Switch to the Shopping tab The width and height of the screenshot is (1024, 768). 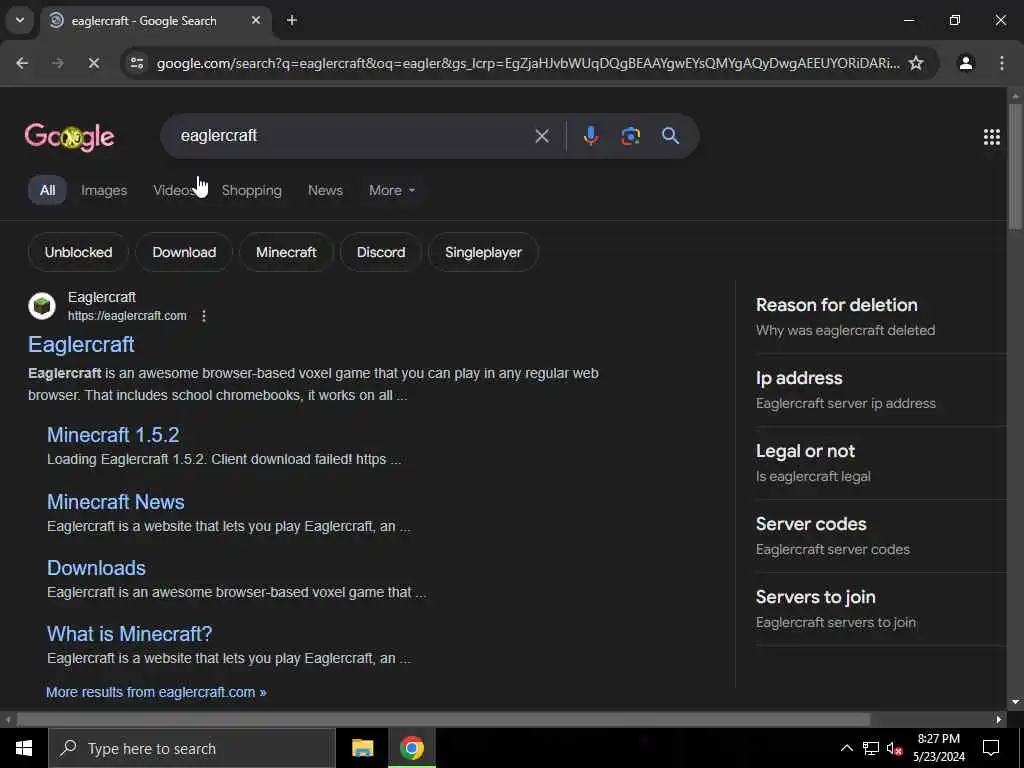[x=251, y=190]
